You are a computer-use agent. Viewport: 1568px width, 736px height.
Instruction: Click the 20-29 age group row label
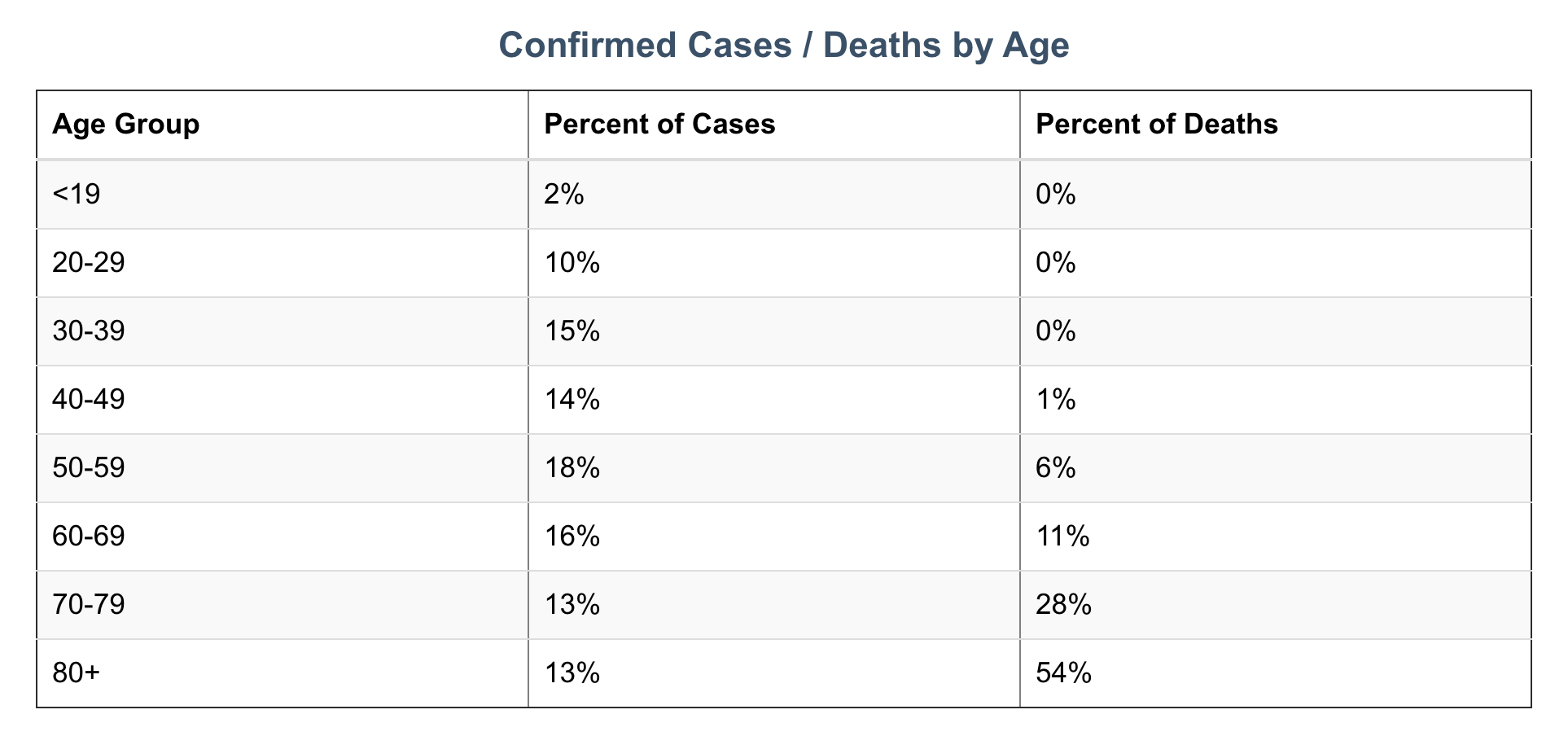pyautogui.click(x=89, y=262)
